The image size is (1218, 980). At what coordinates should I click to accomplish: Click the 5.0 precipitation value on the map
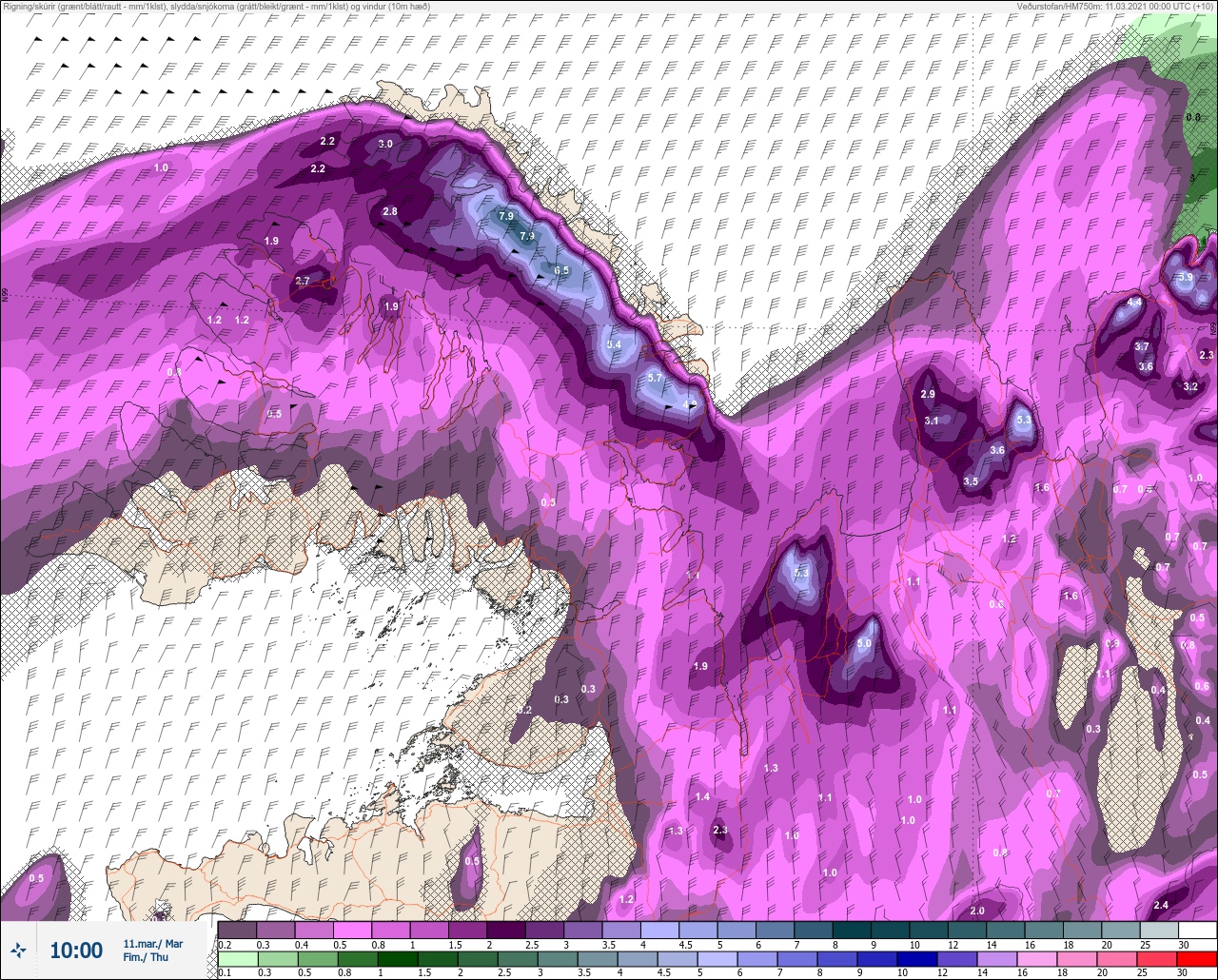[x=864, y=644]
